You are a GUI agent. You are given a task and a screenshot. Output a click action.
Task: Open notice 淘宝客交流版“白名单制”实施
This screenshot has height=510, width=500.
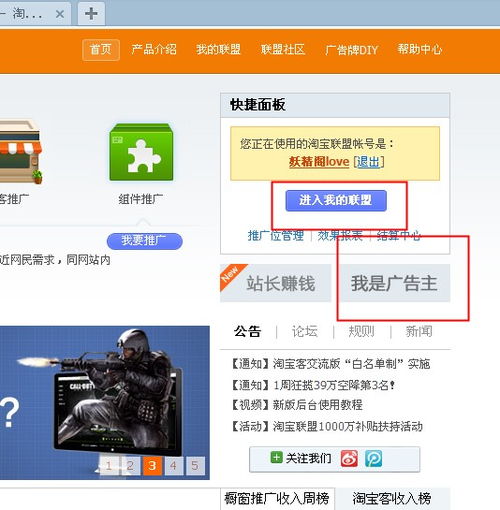[351, 363]
